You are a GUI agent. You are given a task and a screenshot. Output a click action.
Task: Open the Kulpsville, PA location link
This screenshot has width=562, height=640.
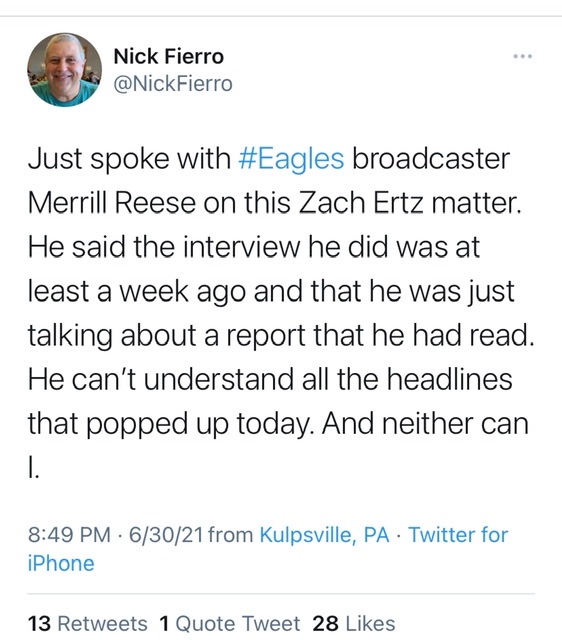[x=325, y=535]
